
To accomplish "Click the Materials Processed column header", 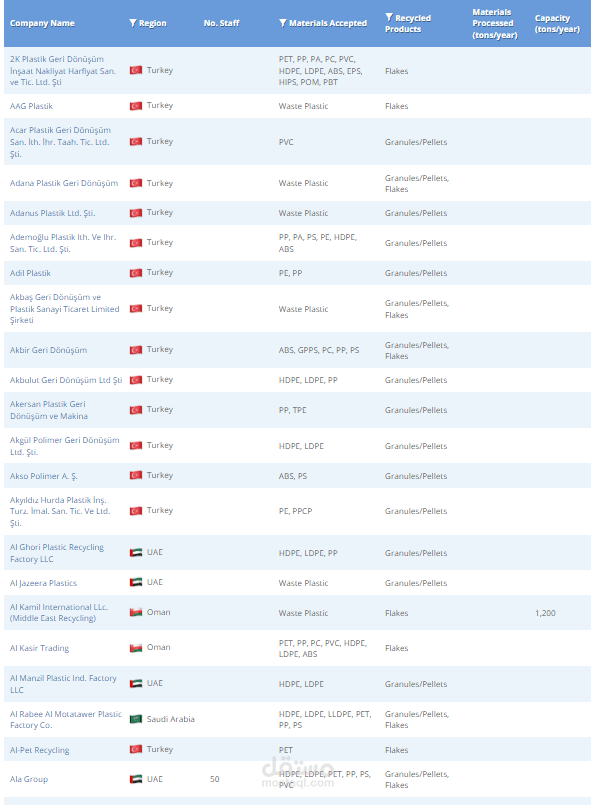I will coord(495,24).
